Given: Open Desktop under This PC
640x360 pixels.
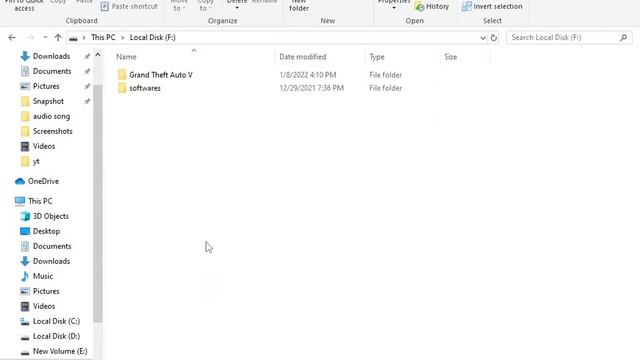Looking at the screenshot, I should click(46, 231).
